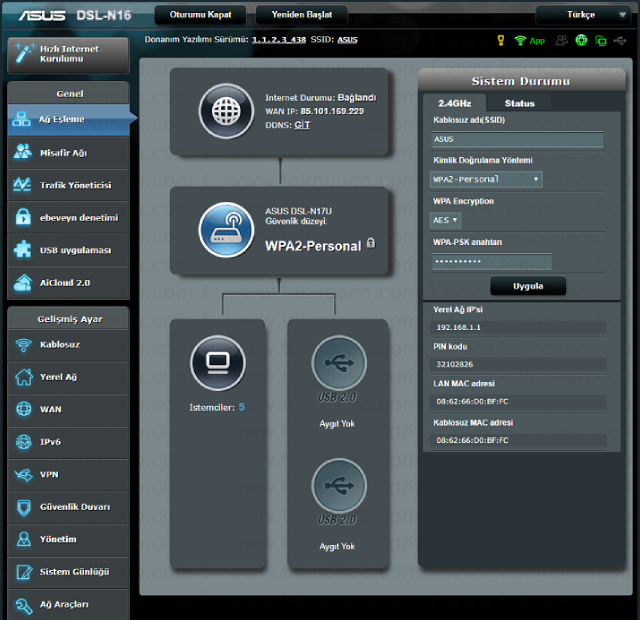
Task: Open Güvenlik Duvarı shield icon
Action: 24,507
